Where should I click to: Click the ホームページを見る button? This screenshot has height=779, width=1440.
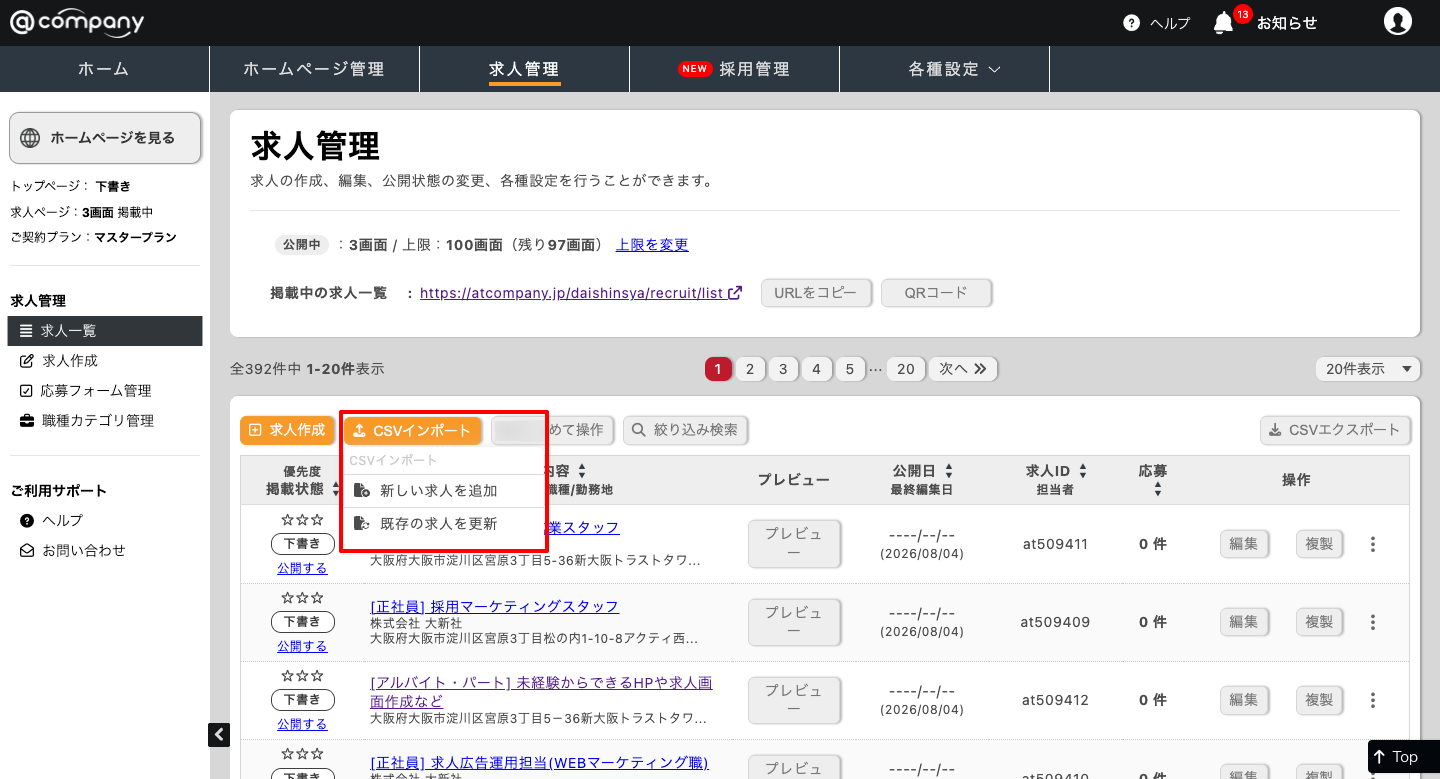click(105, 138)
